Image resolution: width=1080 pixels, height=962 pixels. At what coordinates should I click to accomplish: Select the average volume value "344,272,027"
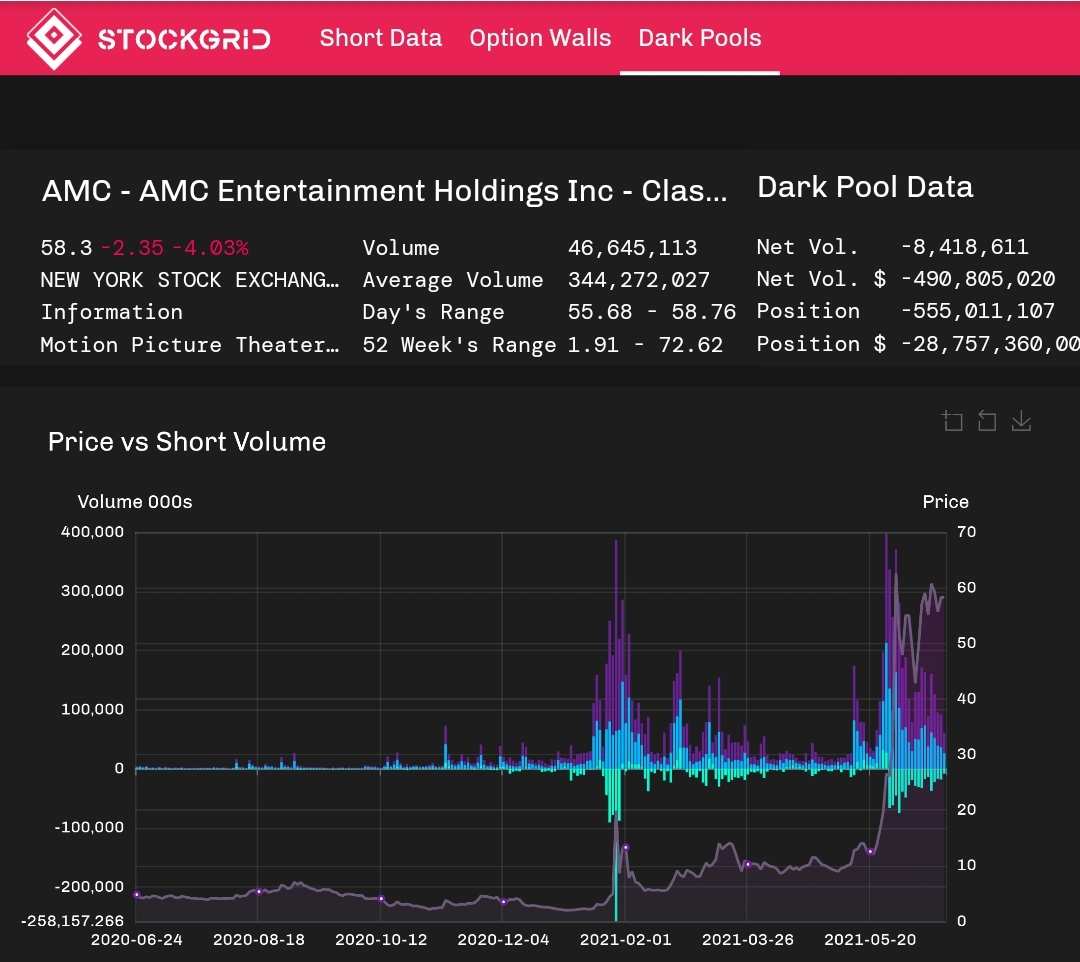pos(638,280)
